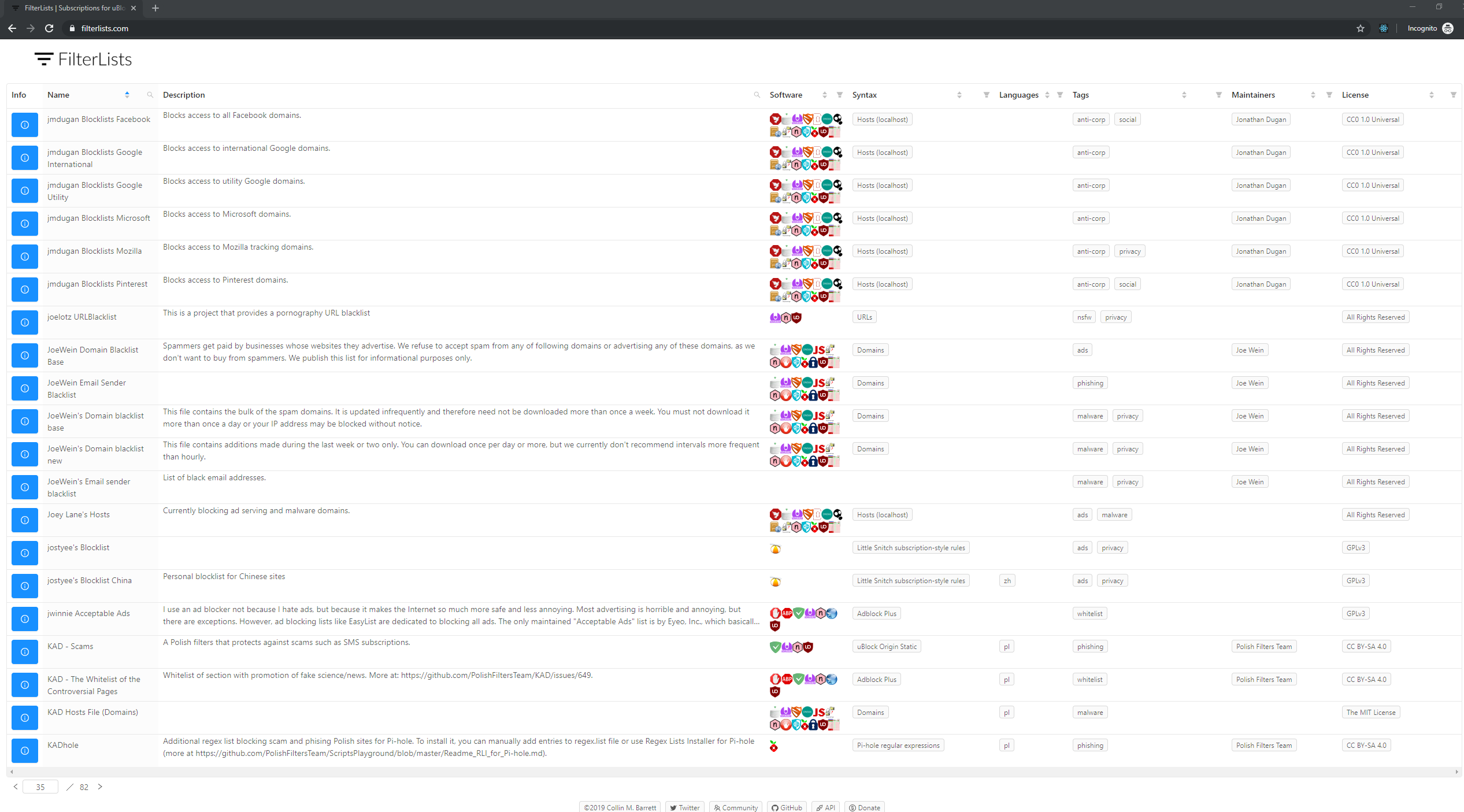
Task: Click 'URLs' syntax tag in joelotz row
Action: (x=865, y=317)
